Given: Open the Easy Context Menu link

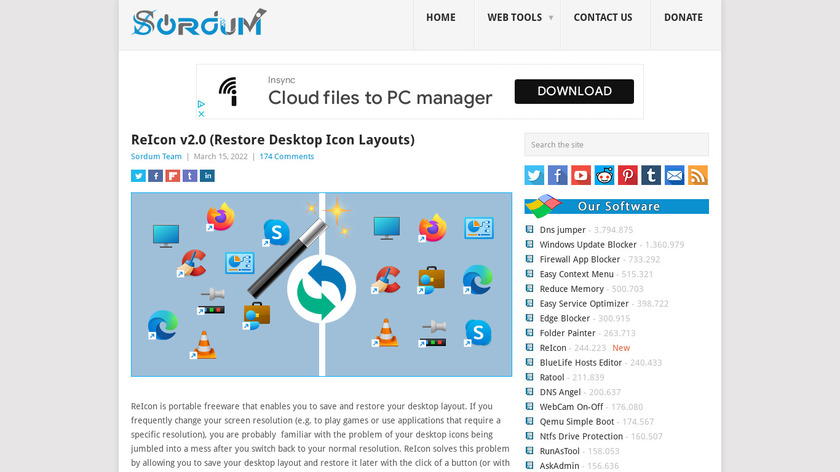Looking at the screenshot, I should tap(576, 274).
